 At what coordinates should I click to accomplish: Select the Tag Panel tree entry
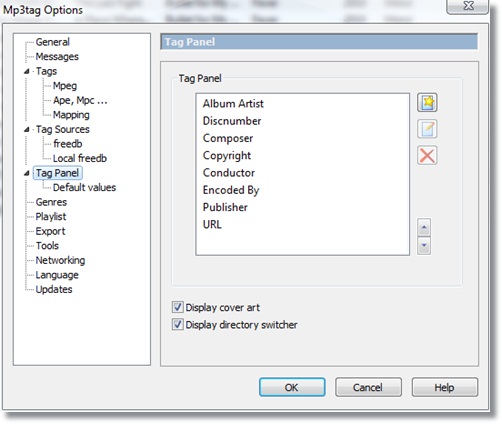pos(57,173)
